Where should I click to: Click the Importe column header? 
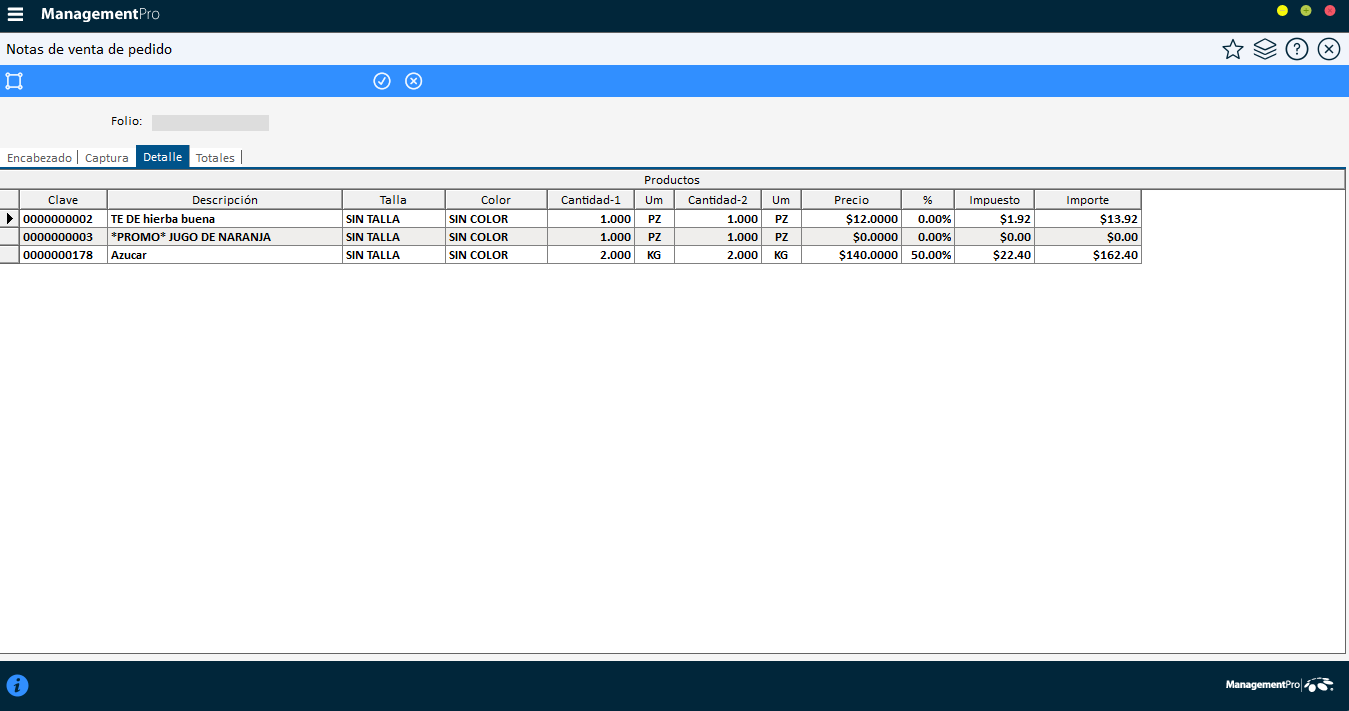coord(1087,200)
